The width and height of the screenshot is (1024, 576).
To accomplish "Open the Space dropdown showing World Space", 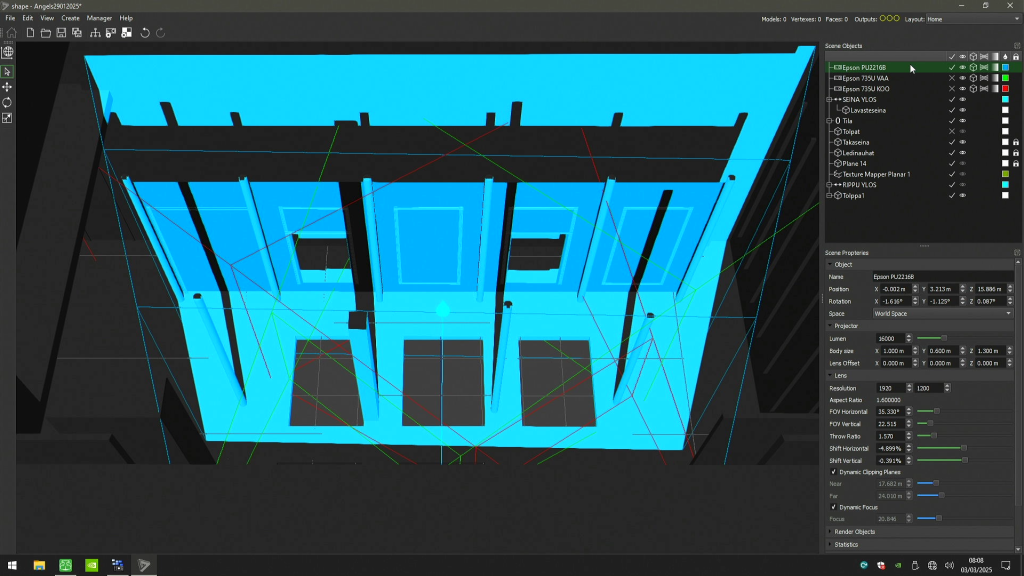I will [x=941, y=314].
